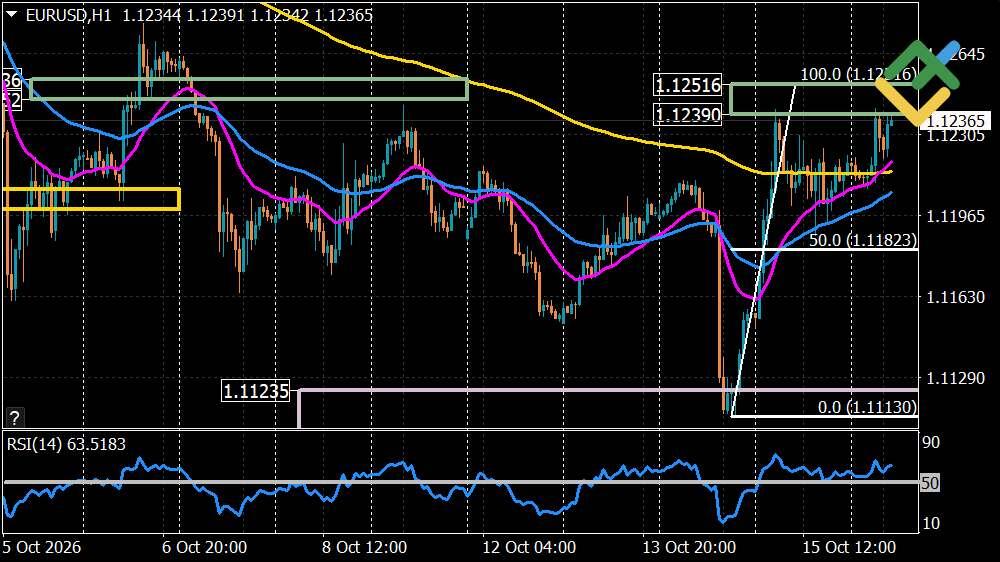Select the EURUSD,H1 symbol title text
The image size is (1000, 562).
pyautogui.click(x=69, y=15)
